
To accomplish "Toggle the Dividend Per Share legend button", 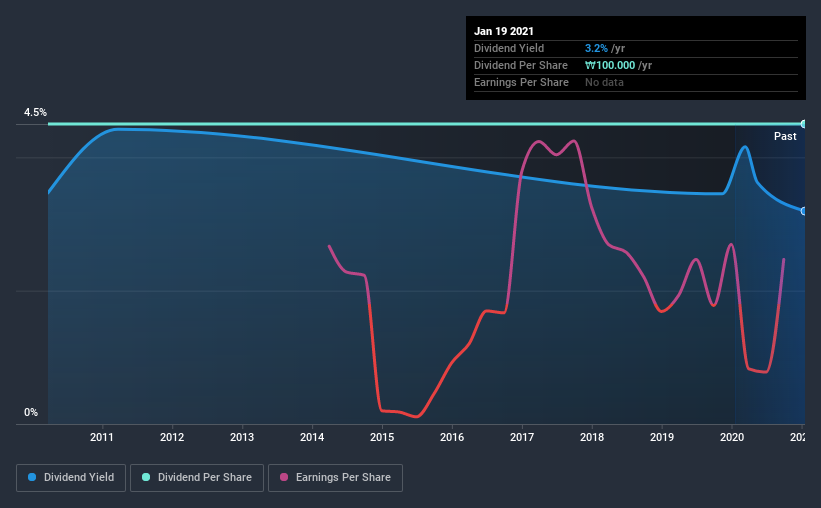I will click(x=197, y=478).
